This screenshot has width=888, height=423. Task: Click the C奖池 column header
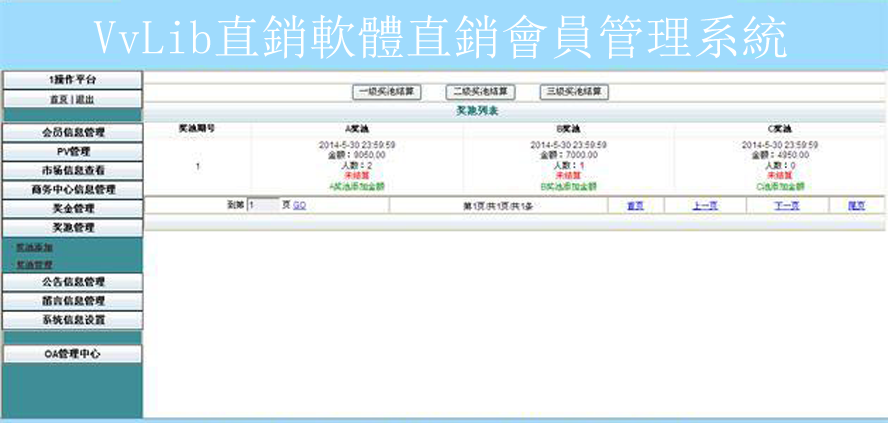coord(780,129)
